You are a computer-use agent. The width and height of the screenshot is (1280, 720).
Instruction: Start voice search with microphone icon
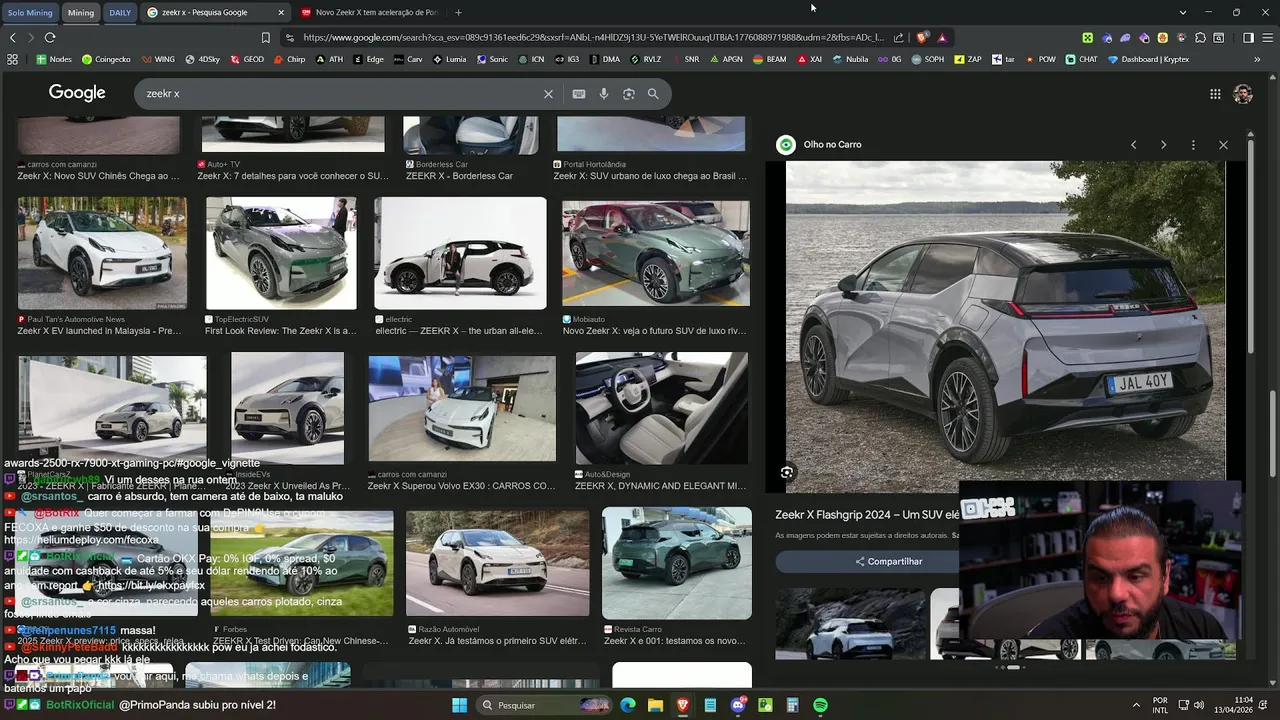604,94
